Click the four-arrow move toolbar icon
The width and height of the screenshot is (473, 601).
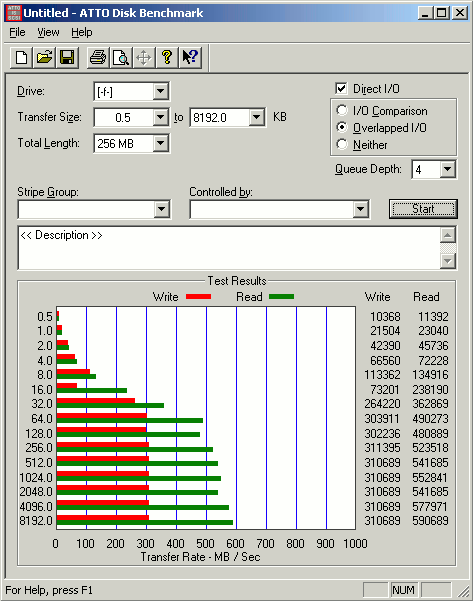[144, 58]
